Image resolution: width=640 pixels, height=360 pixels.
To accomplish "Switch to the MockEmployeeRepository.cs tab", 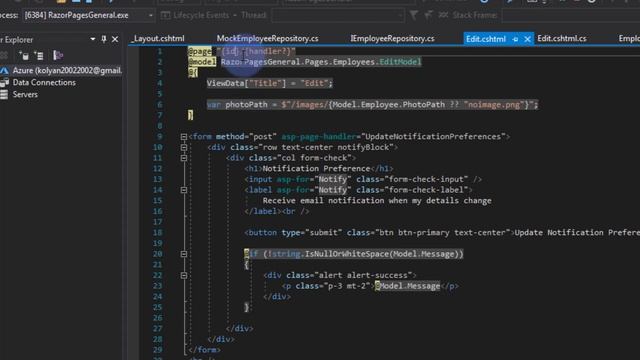I will (x=267, y=38).
